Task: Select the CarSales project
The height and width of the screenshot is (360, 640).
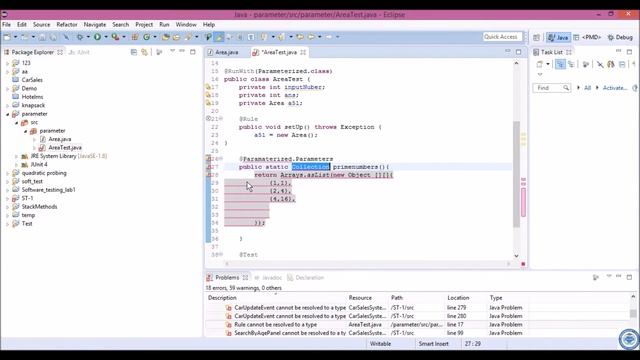Action: pyautogui.click(x=32, y=80)
